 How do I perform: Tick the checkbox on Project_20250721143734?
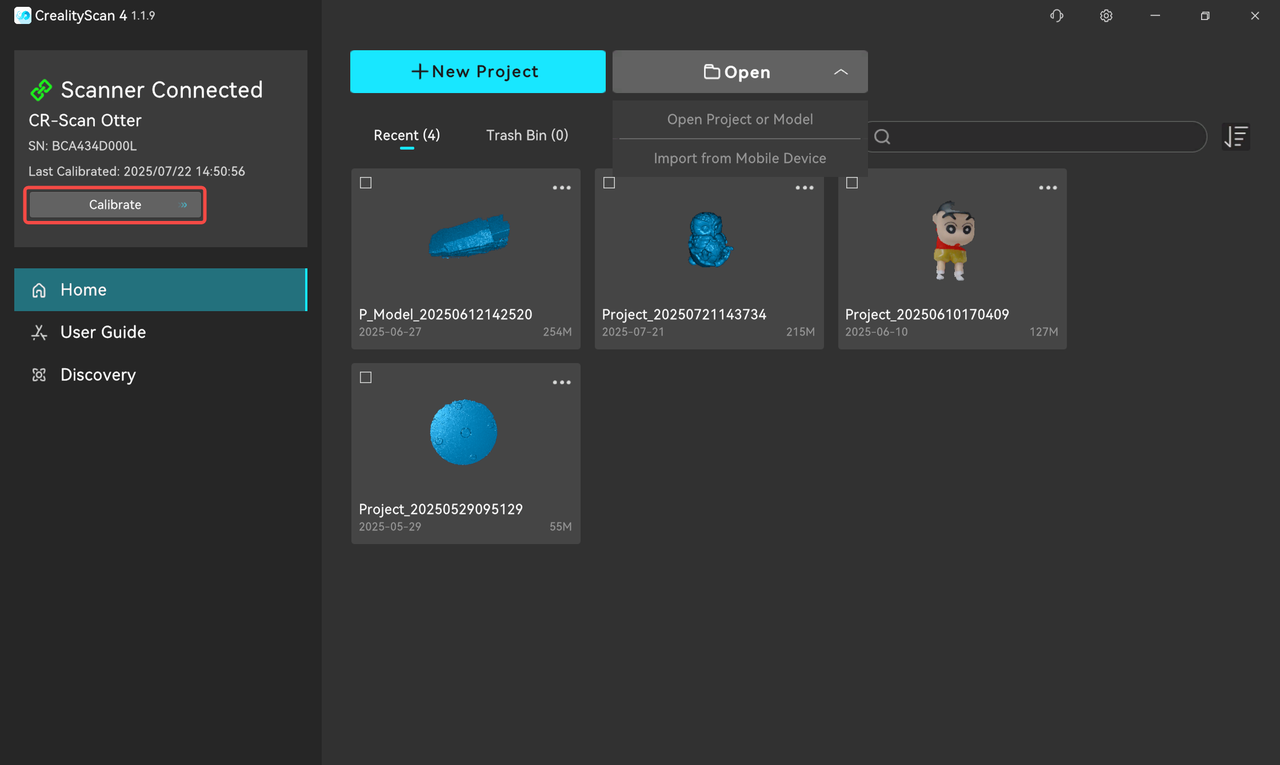[609, 183]
